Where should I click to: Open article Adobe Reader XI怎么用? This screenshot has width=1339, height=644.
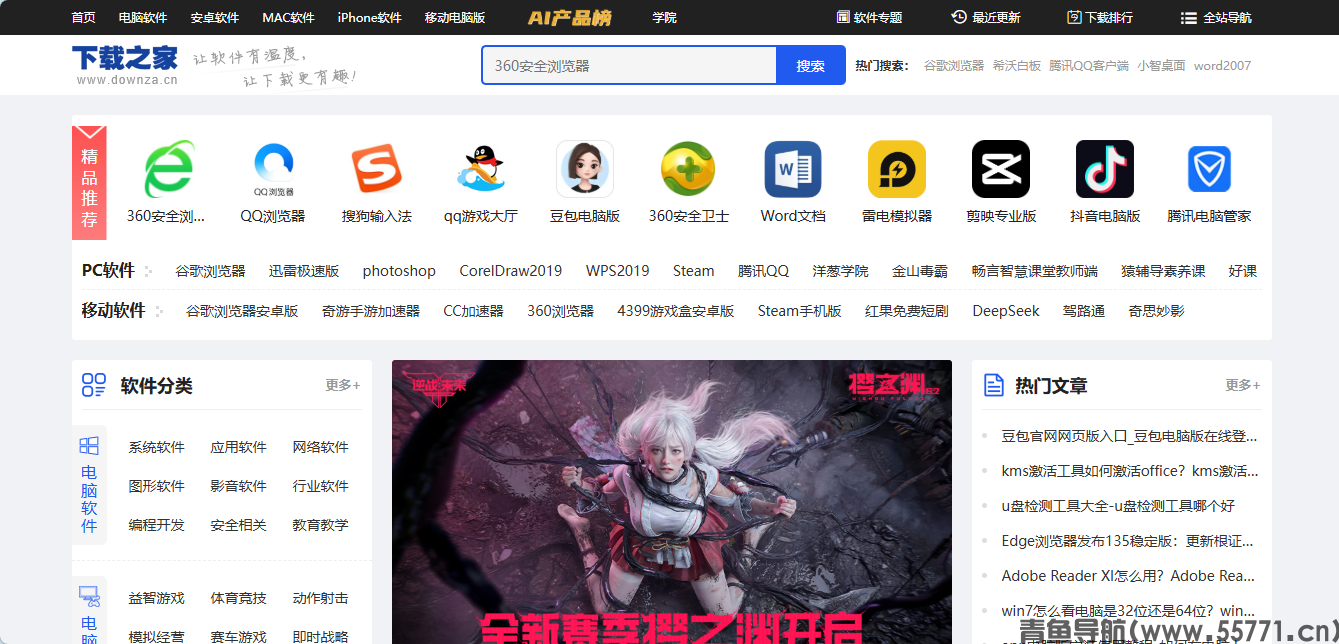pos(1129,576)
